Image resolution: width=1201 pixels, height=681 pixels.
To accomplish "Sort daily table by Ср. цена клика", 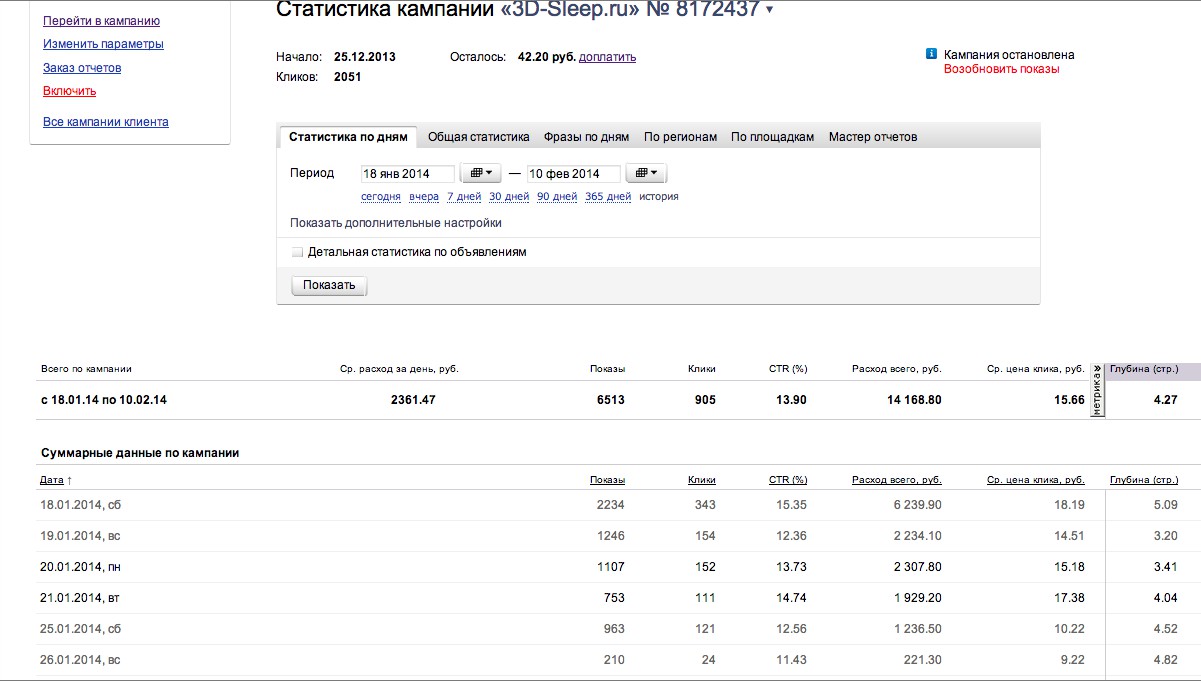I will coord(1036,480).
